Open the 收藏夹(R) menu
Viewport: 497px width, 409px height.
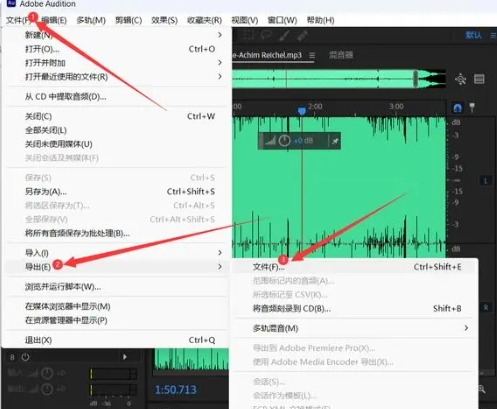point(205,20)
